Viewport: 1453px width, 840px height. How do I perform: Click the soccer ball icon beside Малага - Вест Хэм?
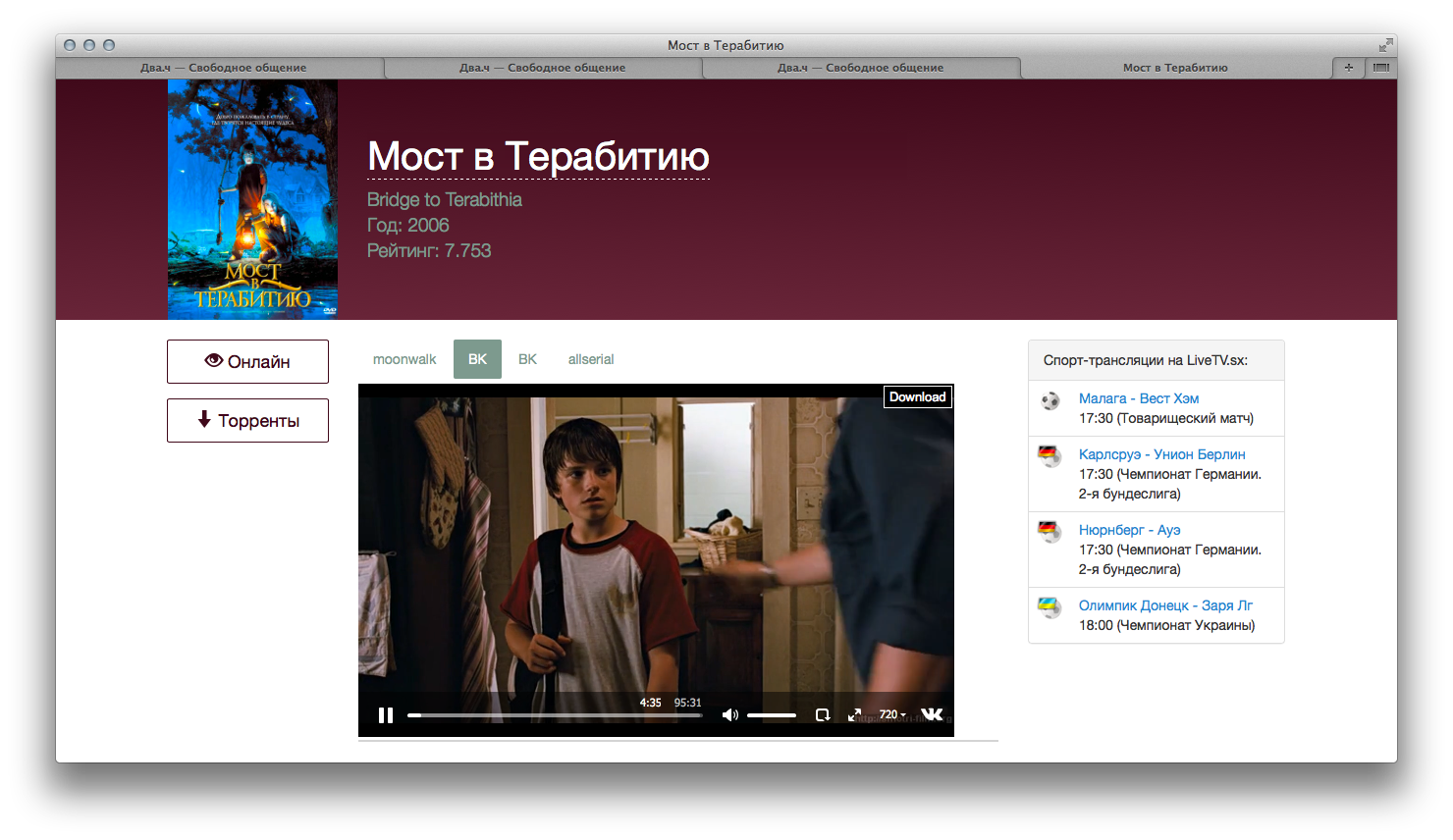pyautogui.click(x=1050, y=400)
